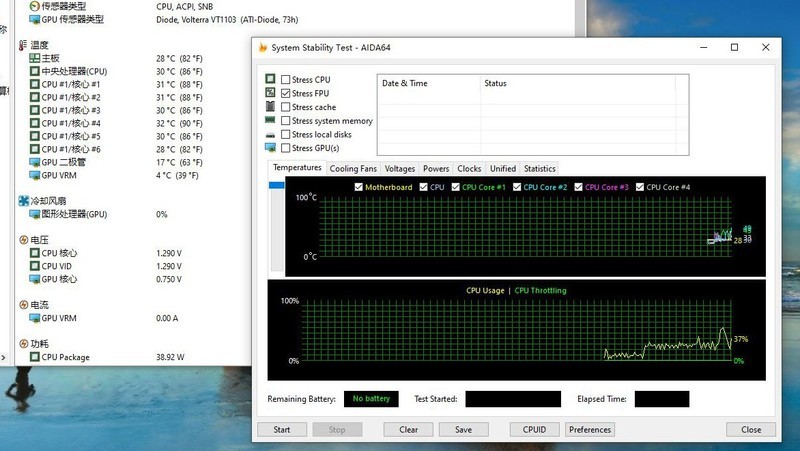
Task: Click the power icon next to 功耗
Action: [23, 344]
